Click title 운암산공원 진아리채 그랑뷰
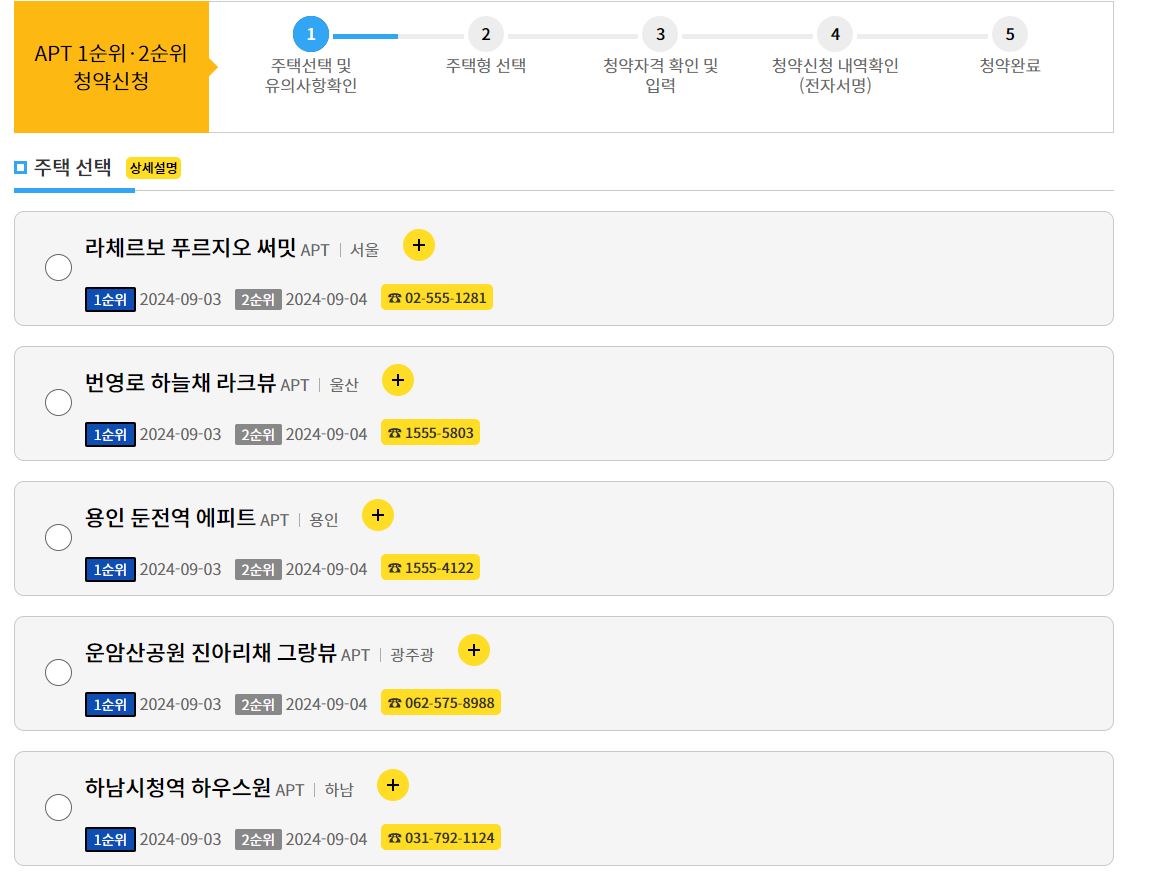1151x884 pixels. point(210,653)
